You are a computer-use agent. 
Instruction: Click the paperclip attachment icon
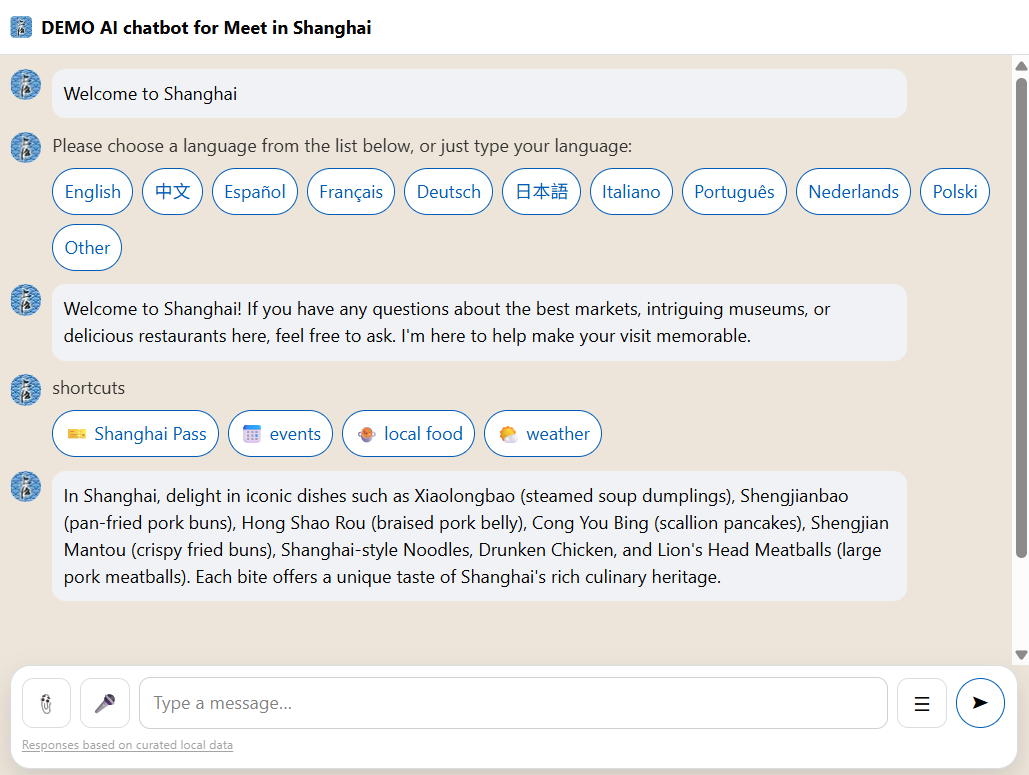(x=46, y=703)
